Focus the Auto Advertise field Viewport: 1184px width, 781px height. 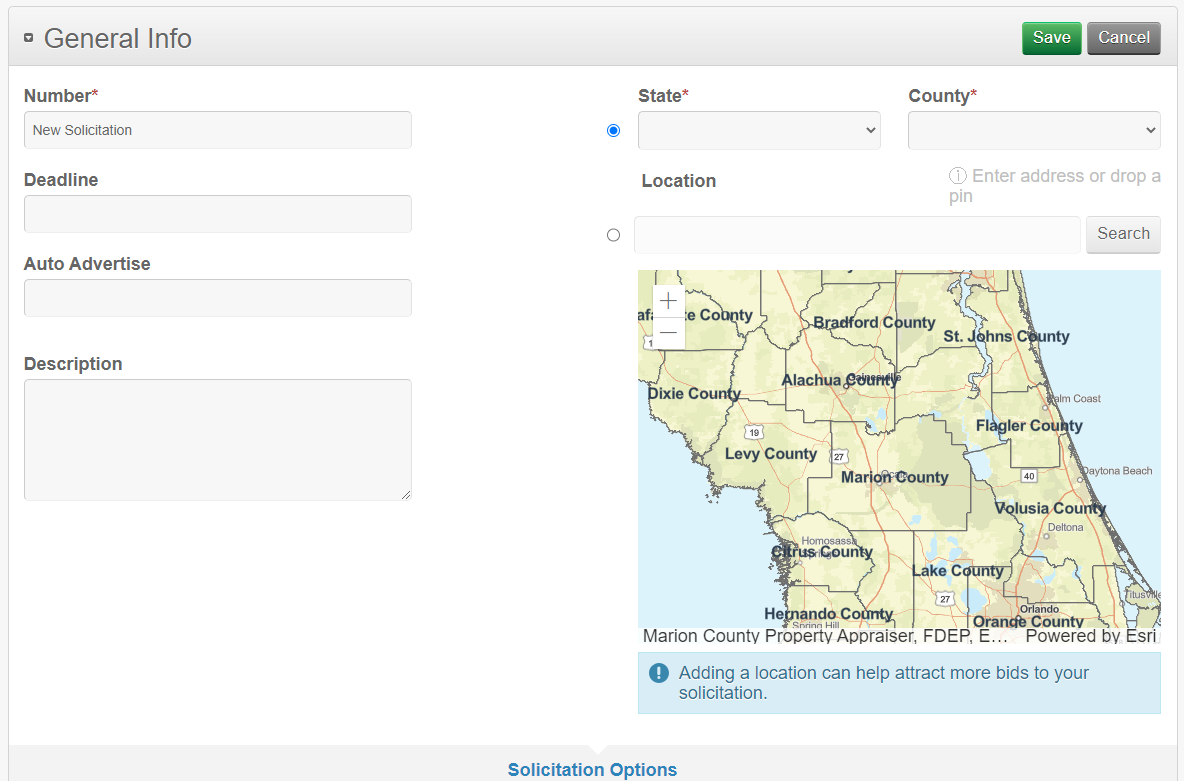click(x=217, y=298)
